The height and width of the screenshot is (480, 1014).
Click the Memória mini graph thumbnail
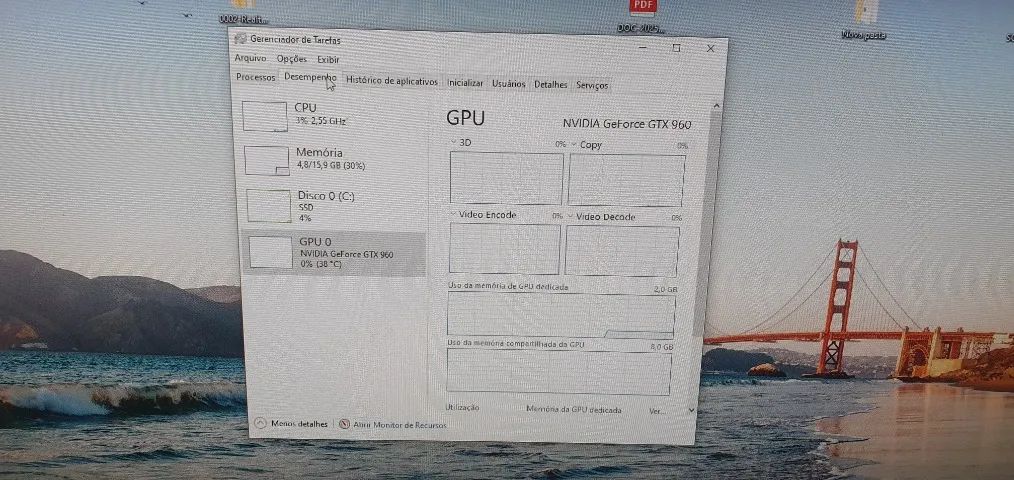click(x=266, y=160)
